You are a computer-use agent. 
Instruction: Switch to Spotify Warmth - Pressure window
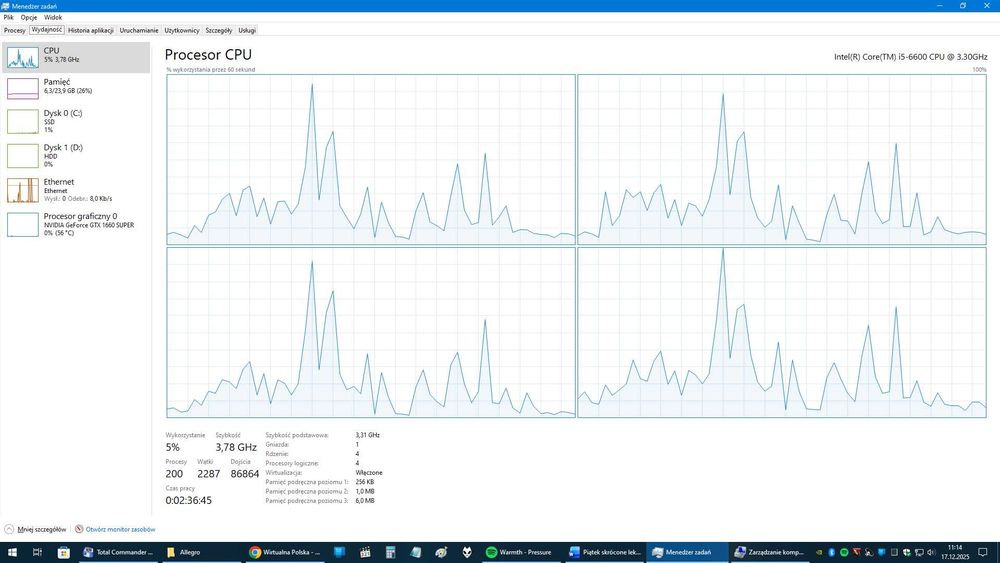tap(521, 552)
